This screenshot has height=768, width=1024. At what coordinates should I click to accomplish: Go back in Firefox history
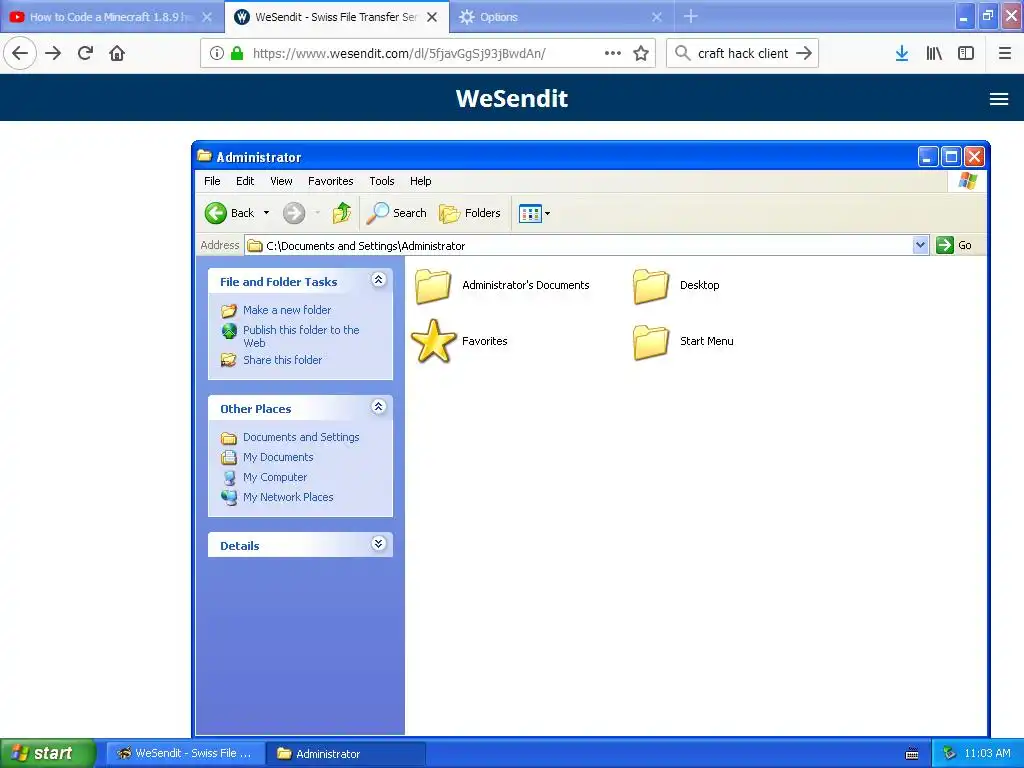click(20, 53)
